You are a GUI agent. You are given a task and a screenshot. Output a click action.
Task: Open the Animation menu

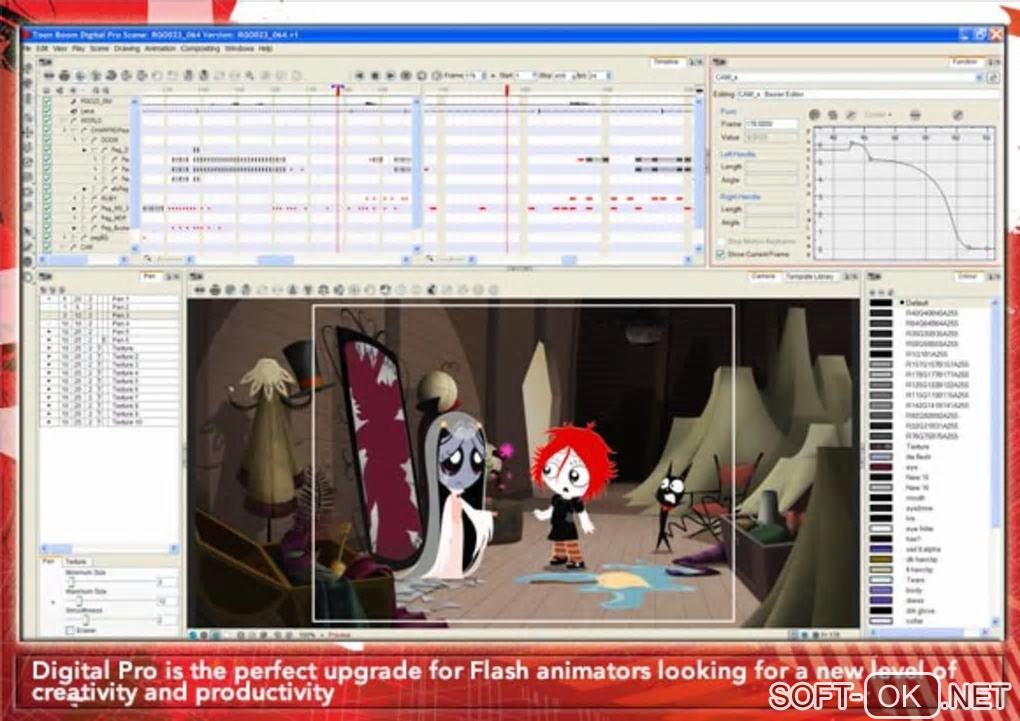click(x=160, y=49)
